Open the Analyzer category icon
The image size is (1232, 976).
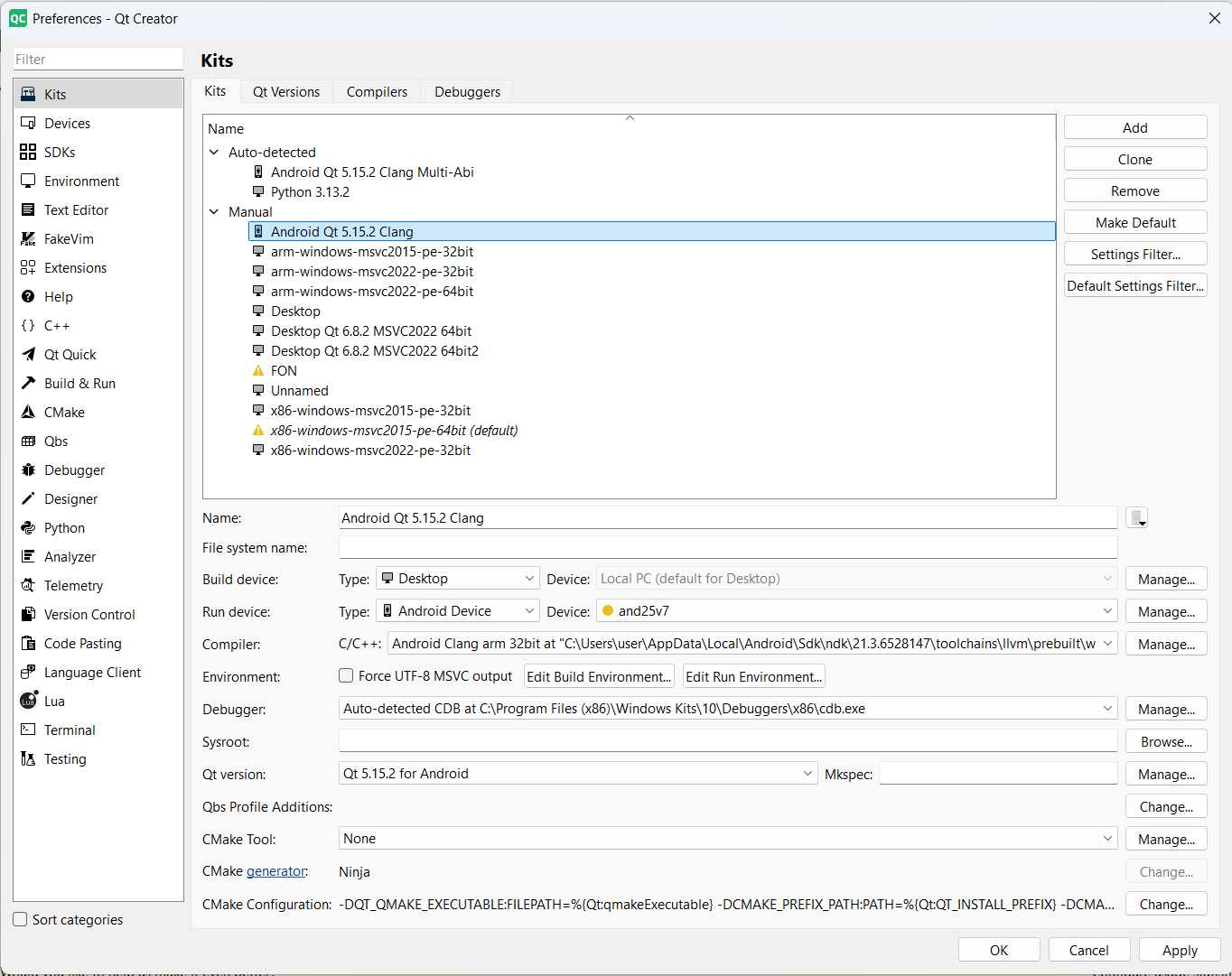tap(28, 556)
